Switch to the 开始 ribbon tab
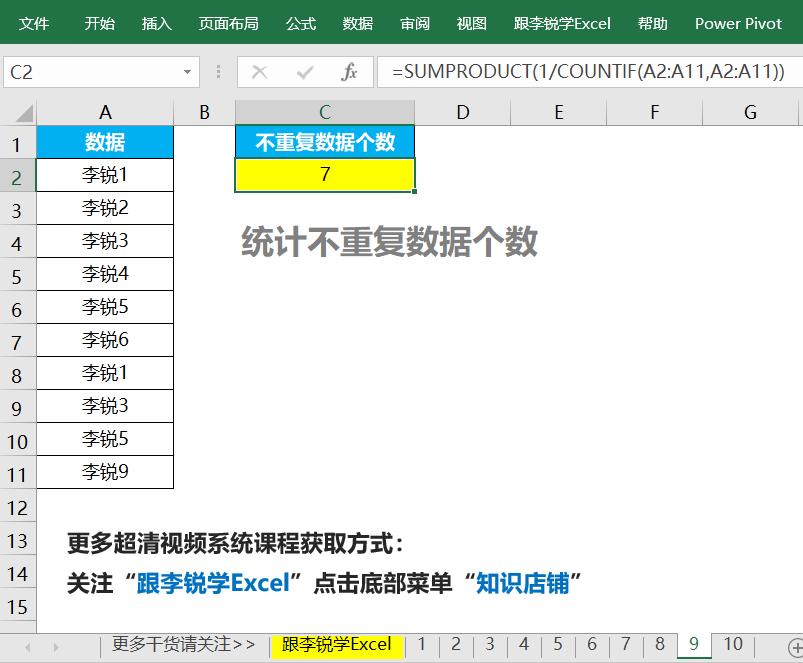Viewport: 803px width, 663px height. [98, 23]
